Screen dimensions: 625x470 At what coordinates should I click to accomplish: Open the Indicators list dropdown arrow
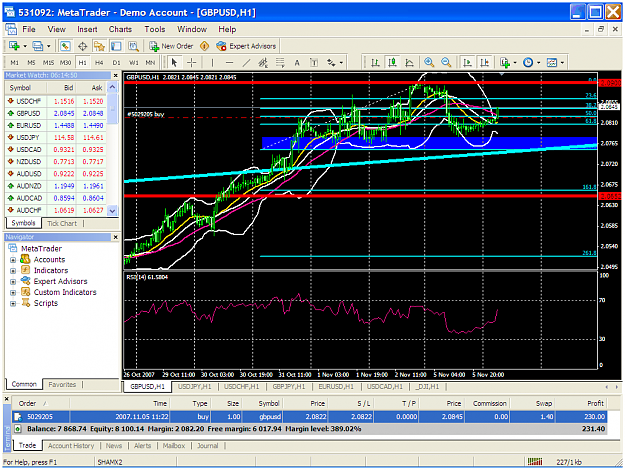(515, 63)
